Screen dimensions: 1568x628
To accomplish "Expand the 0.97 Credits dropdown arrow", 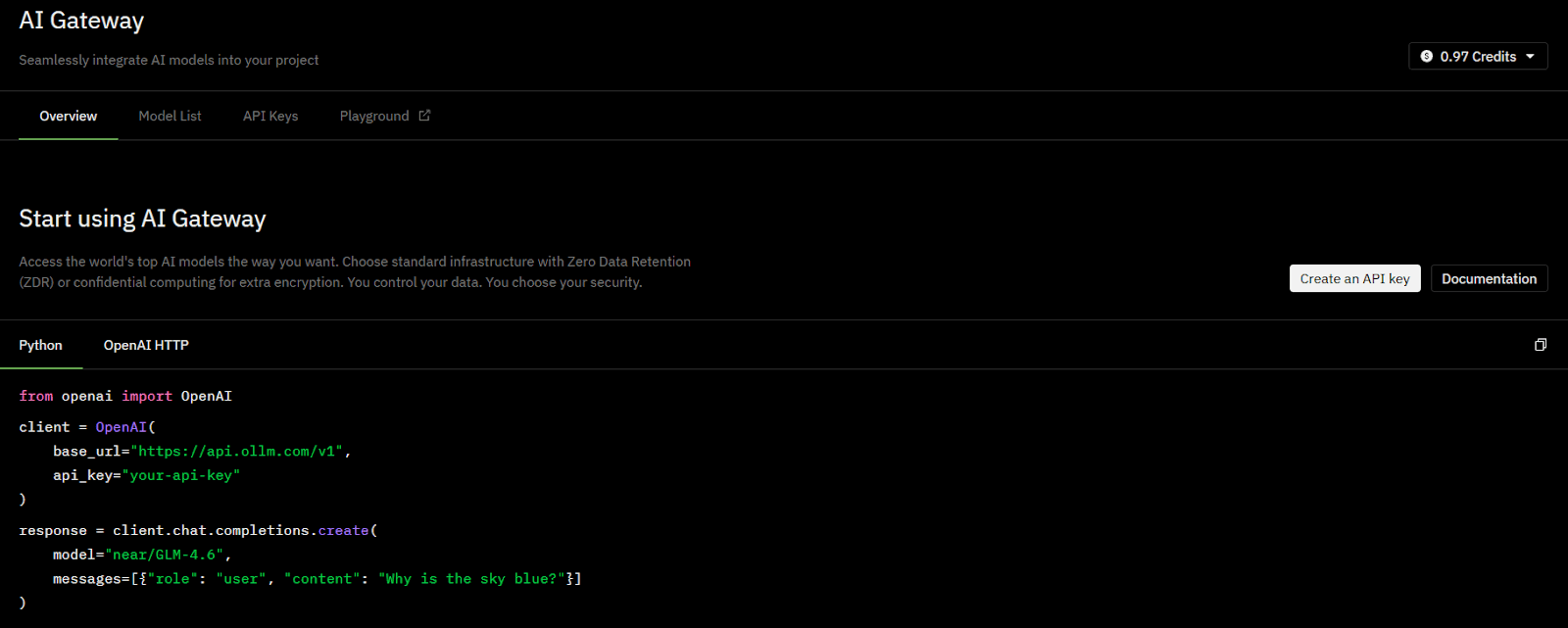I will (1530, 57).
